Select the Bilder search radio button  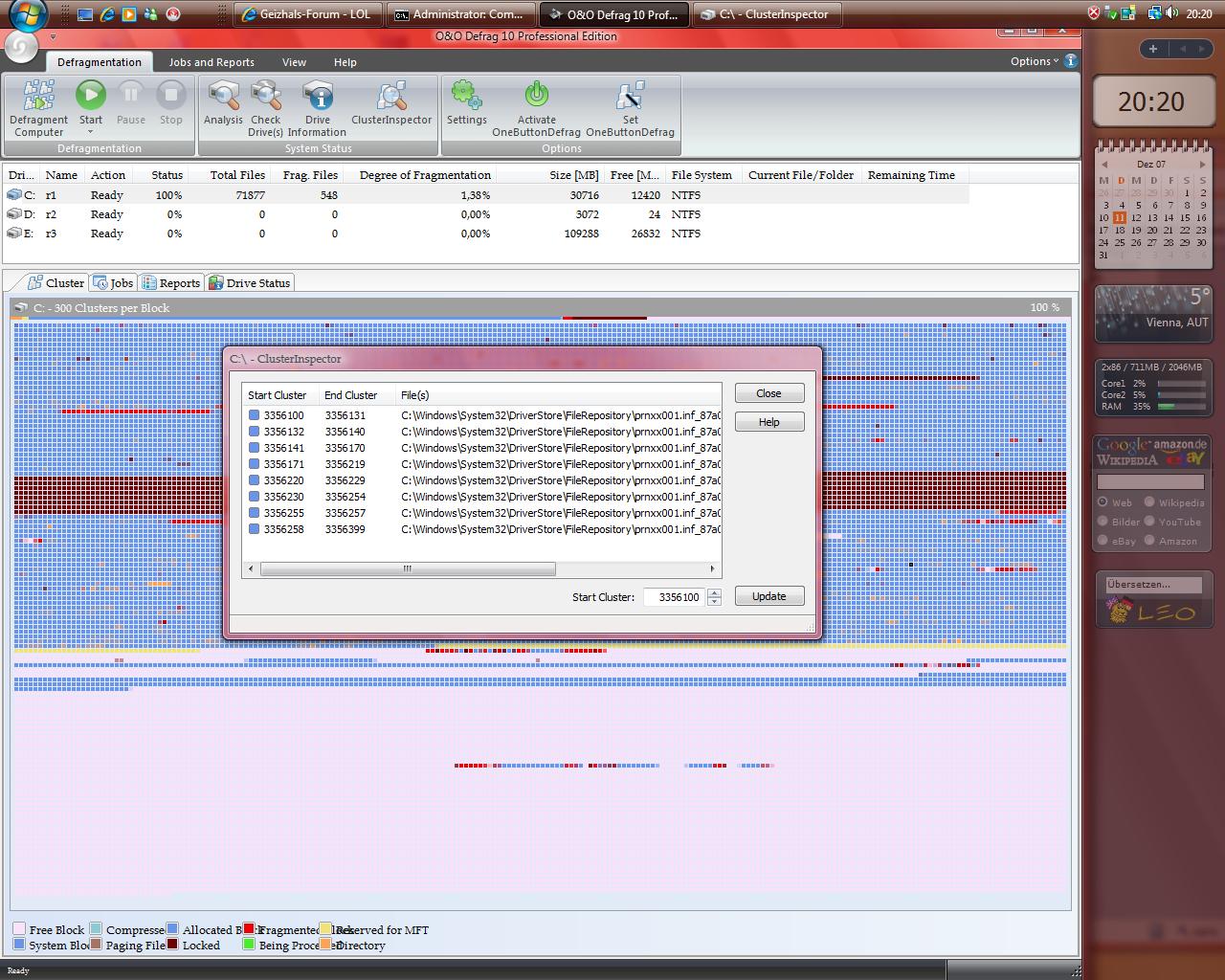click(1102, 521)
